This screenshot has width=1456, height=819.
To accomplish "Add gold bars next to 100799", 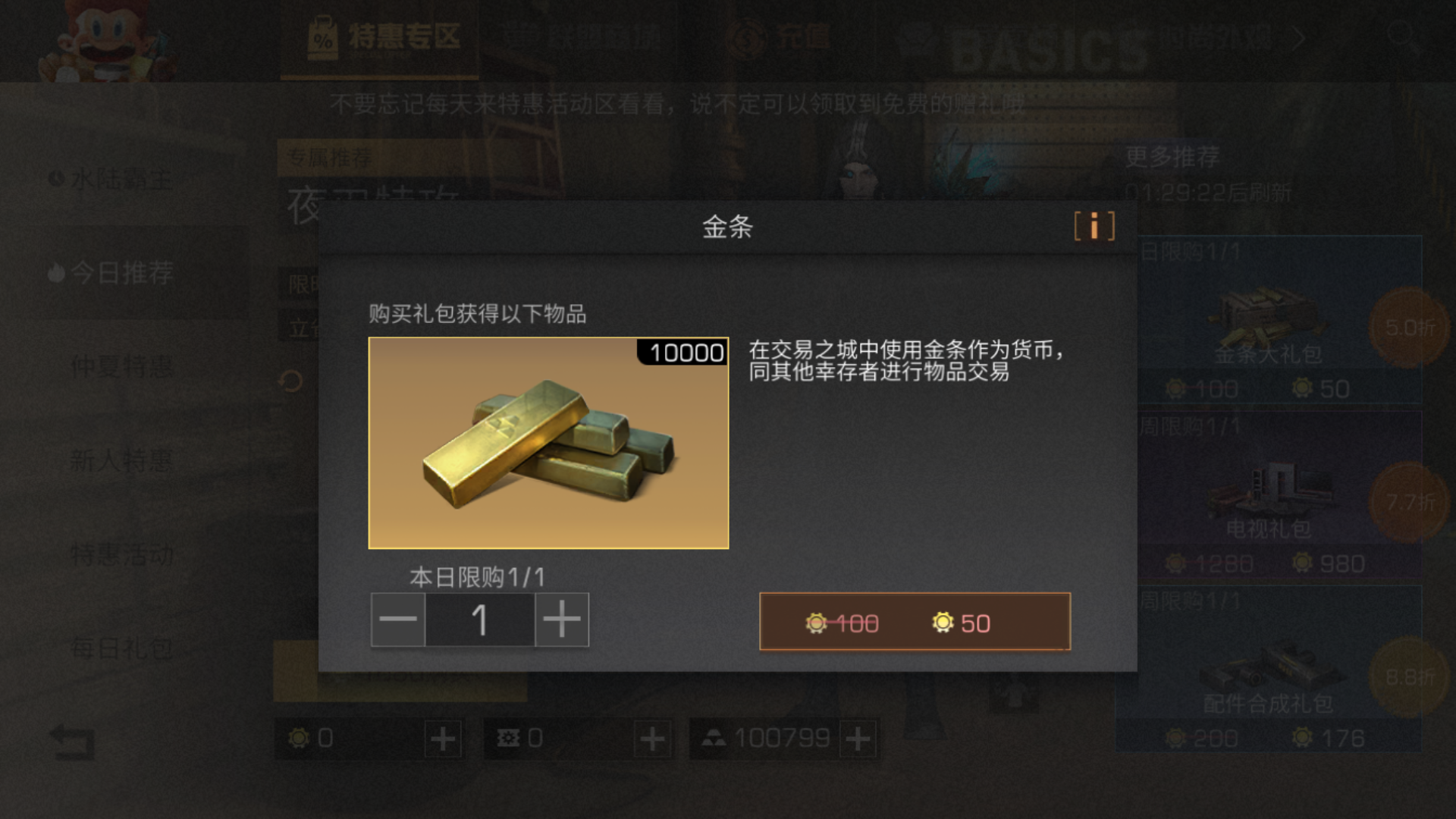I will click(x=858, y=739).
